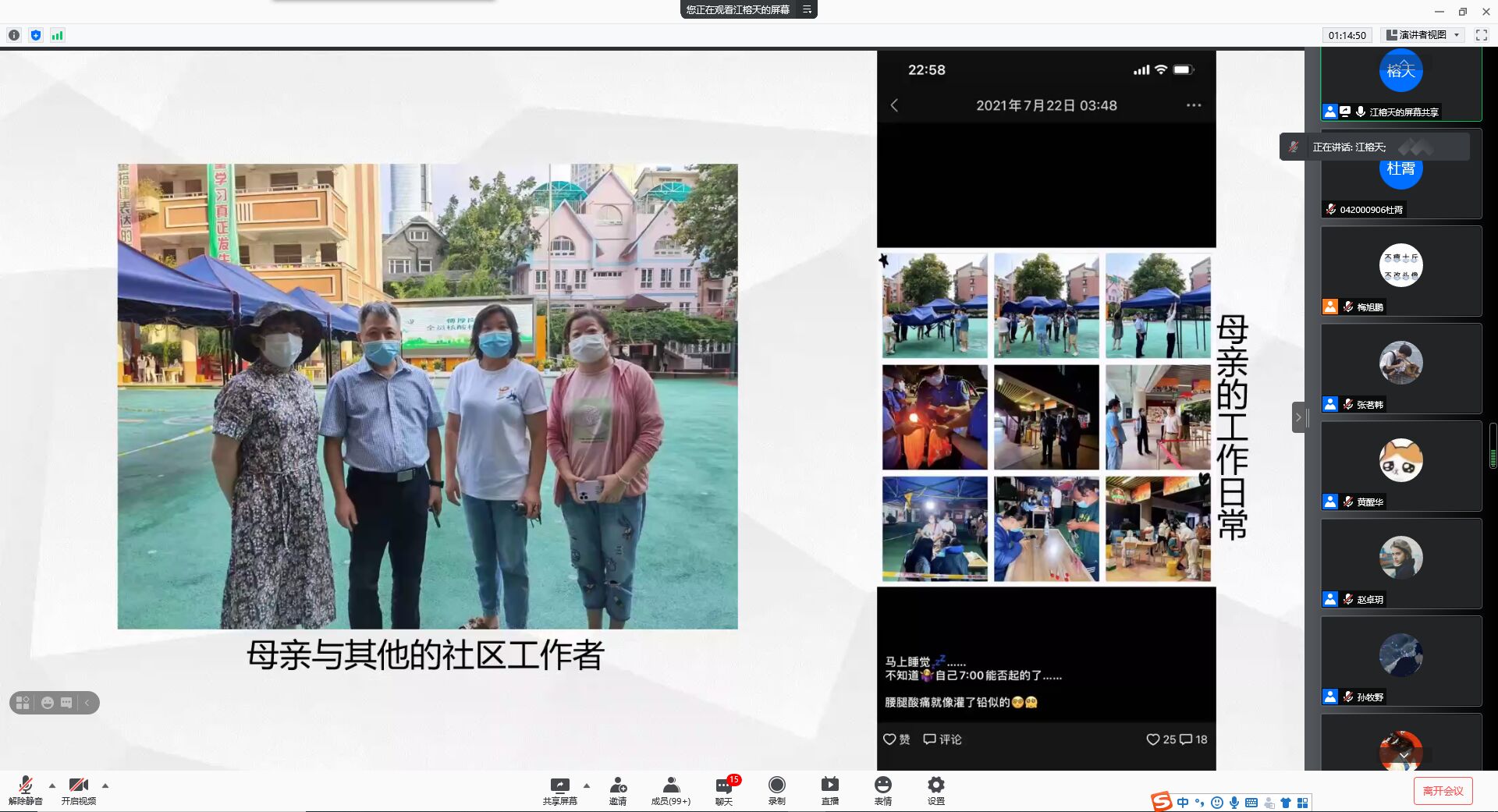Screen dimensions: 1498x812
Task: Click the Share Screen (共享屏幕) icon
Action: coord(559,785)
